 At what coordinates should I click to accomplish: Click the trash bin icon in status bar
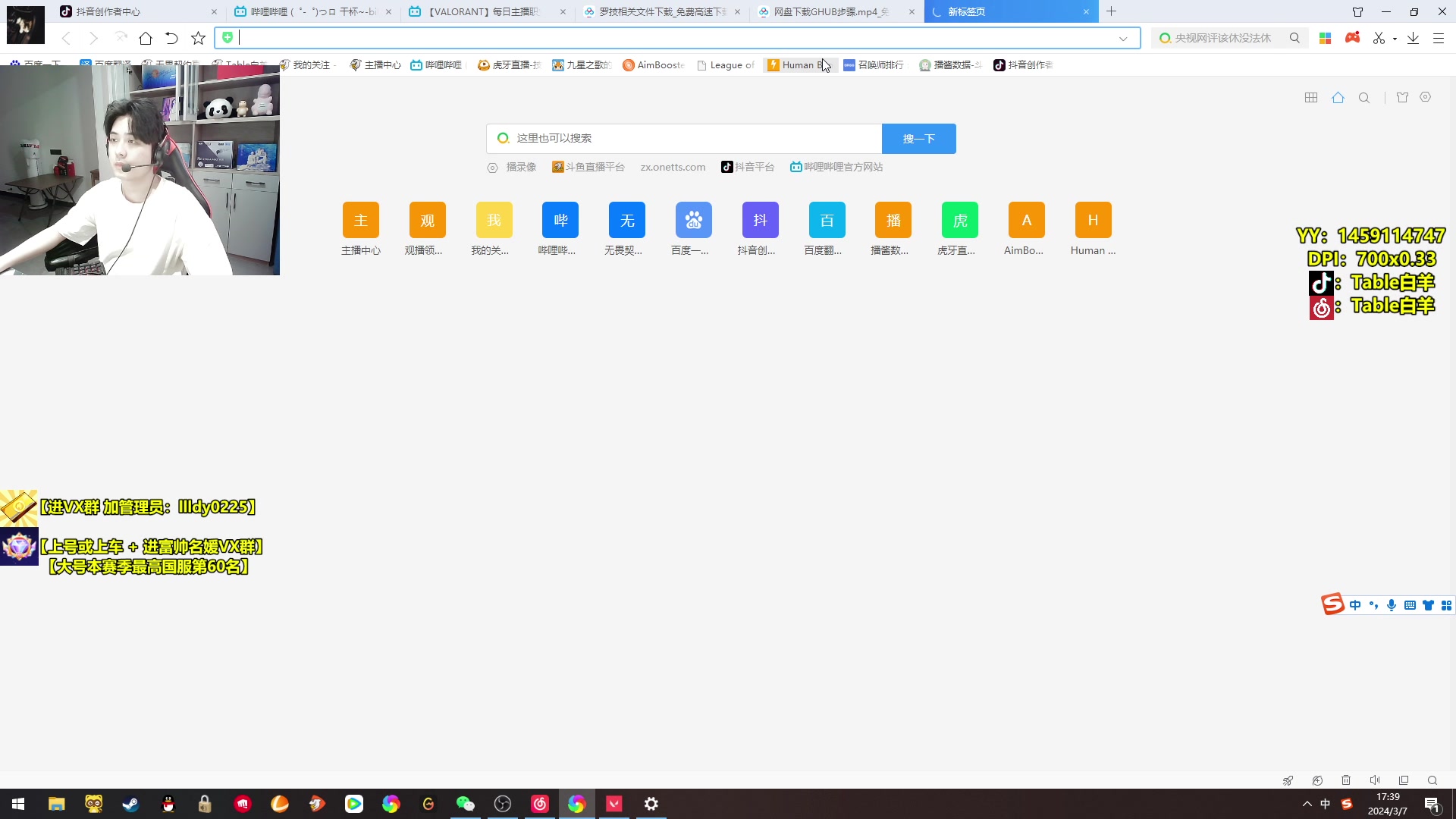[x=1346, y=780]
